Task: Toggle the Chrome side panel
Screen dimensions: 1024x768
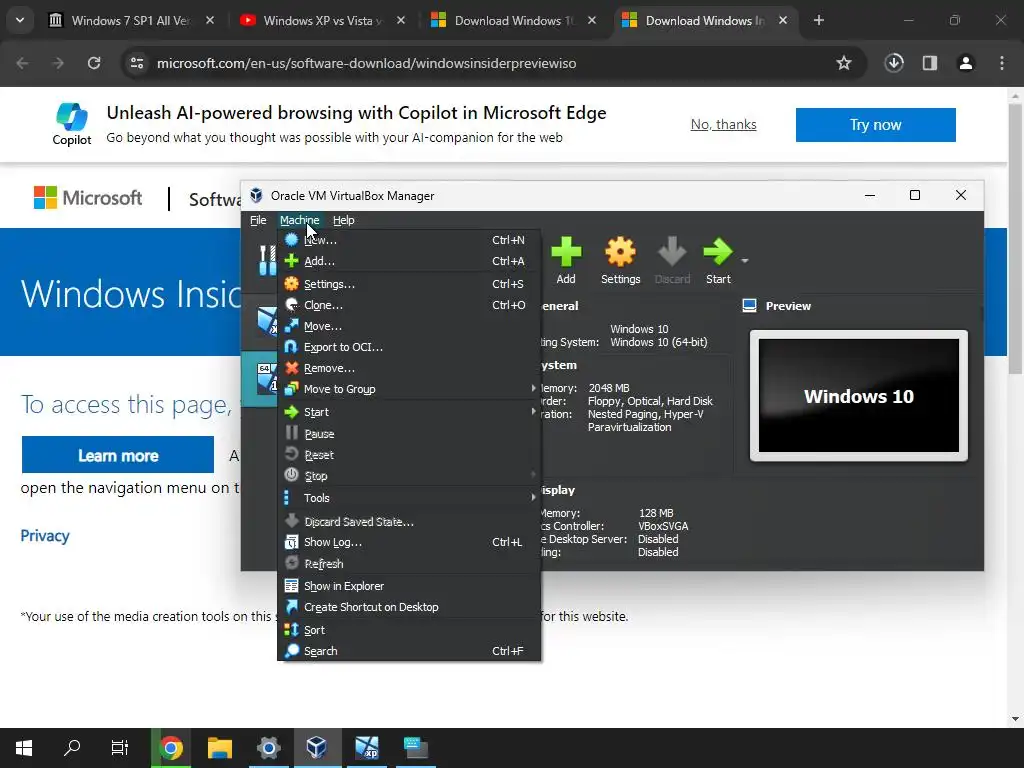Action: (x=930, y=63)
